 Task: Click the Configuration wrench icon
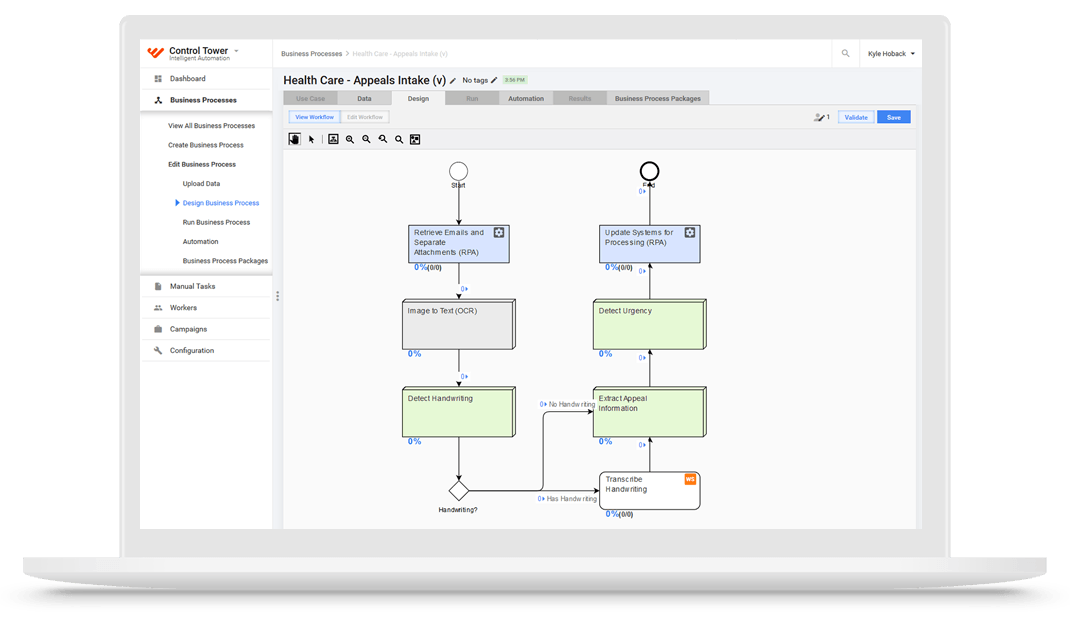(158, 351)
